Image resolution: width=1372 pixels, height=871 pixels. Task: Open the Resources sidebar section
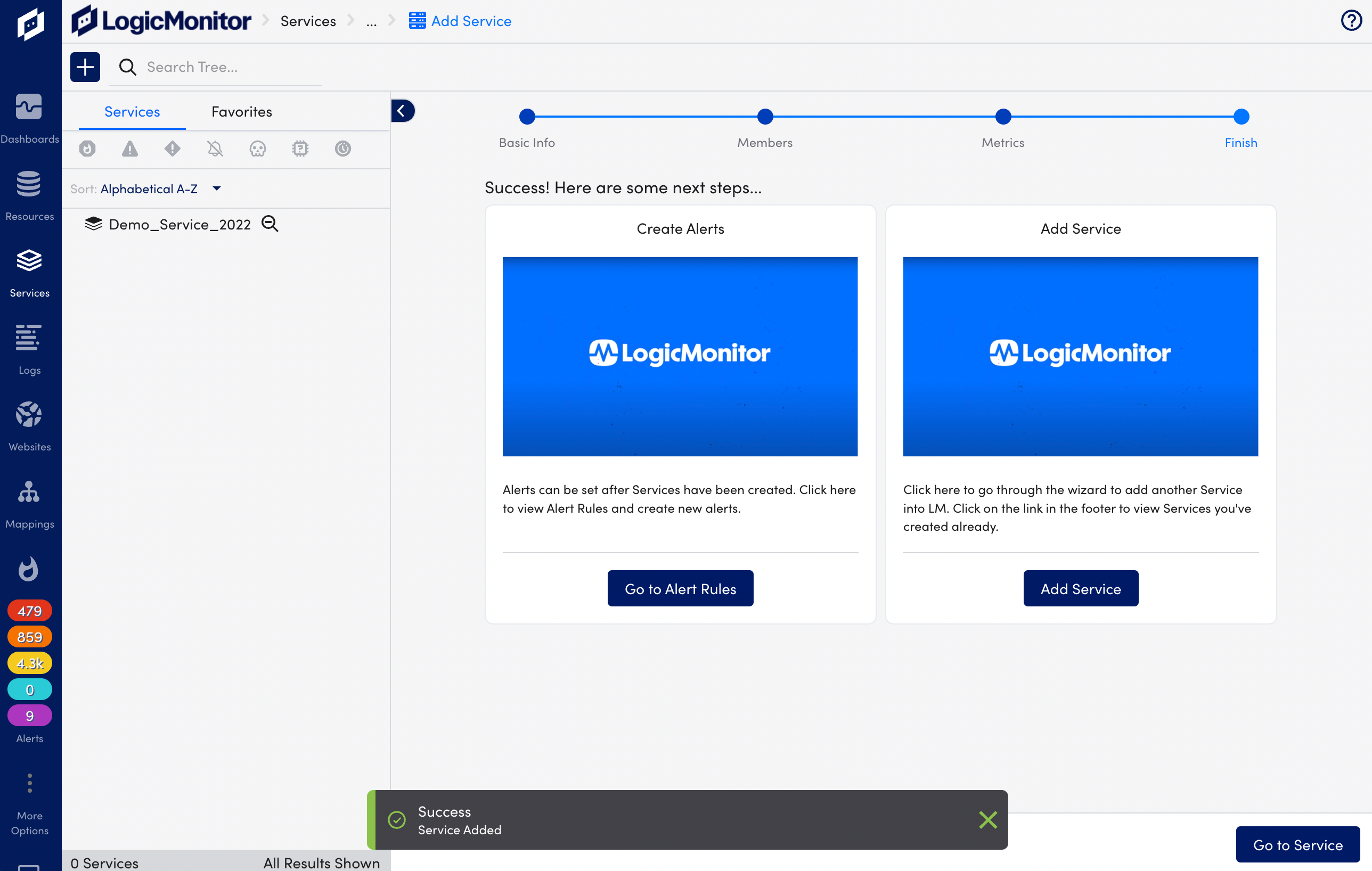click(30, 195)
